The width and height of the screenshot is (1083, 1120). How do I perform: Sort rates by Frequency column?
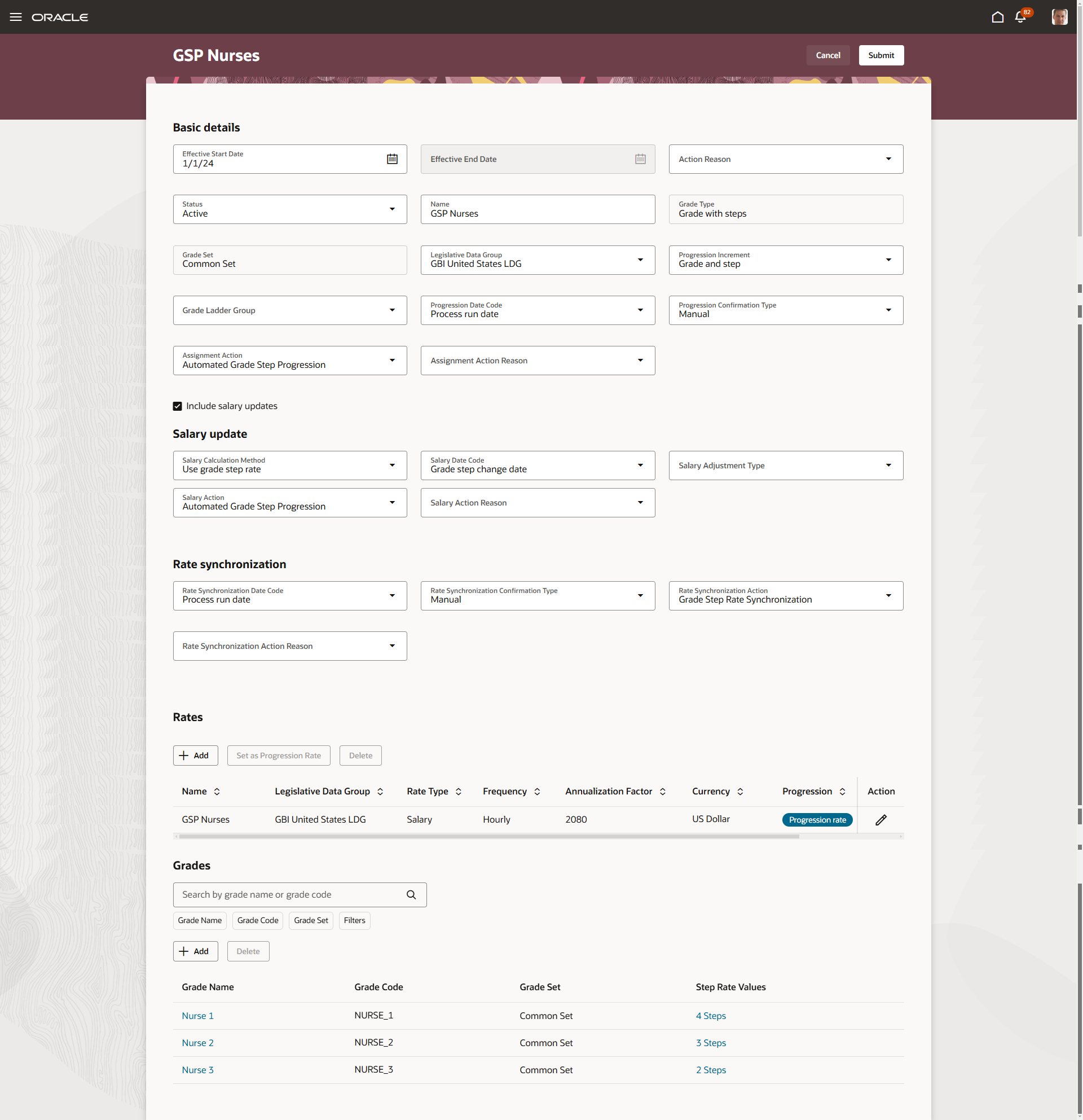click(x=537, y=792)
